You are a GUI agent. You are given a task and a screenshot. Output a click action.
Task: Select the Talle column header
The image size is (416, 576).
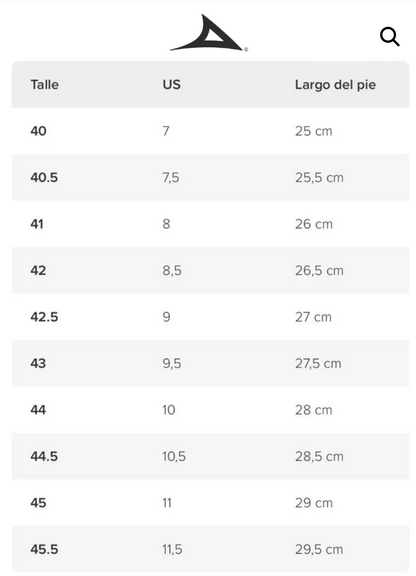click(44, 84)
